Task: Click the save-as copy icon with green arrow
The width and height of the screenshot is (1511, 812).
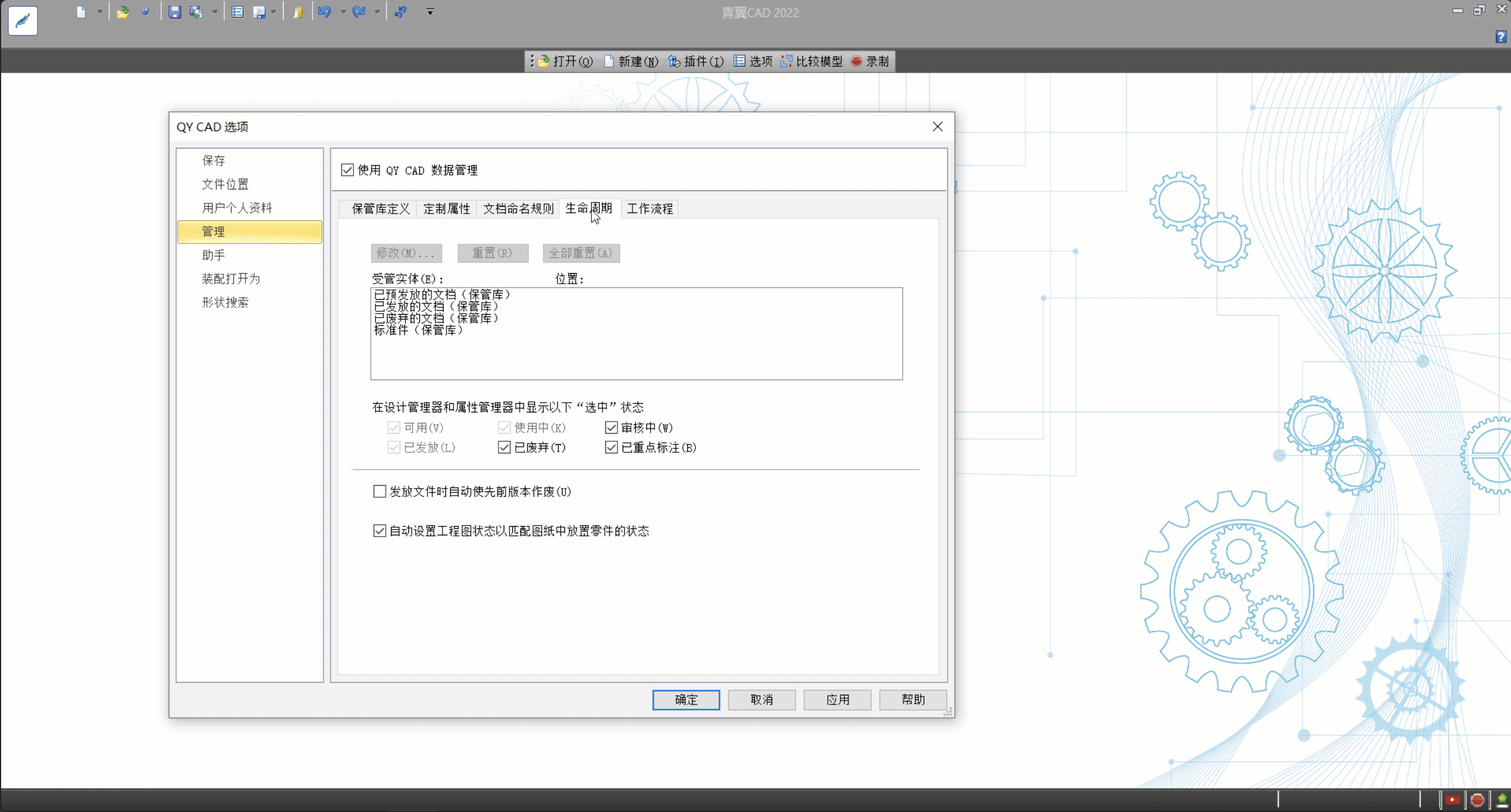Action: pyautogui.click(x=196, y=12)
